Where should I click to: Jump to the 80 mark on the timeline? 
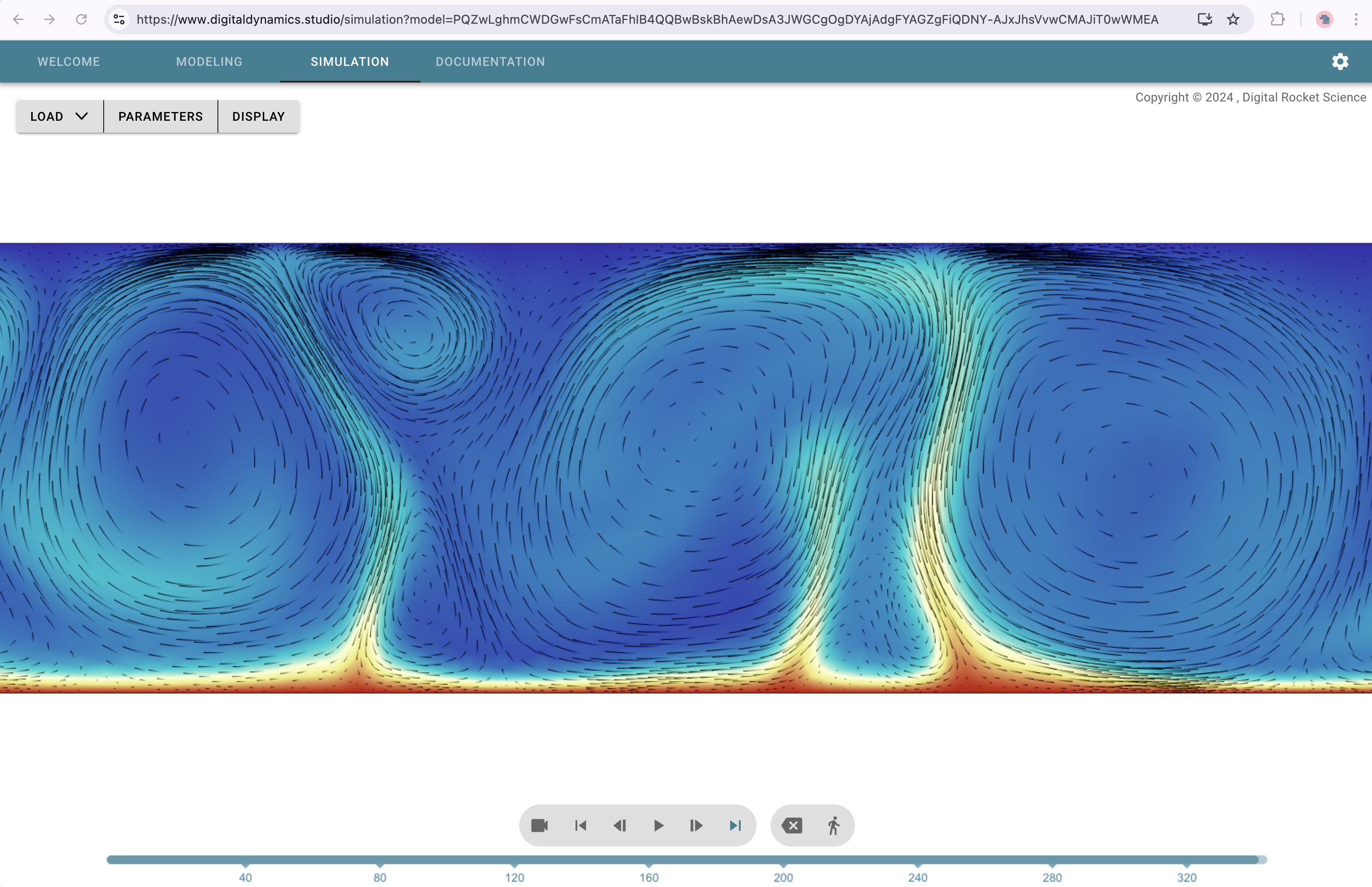(380, 877)
